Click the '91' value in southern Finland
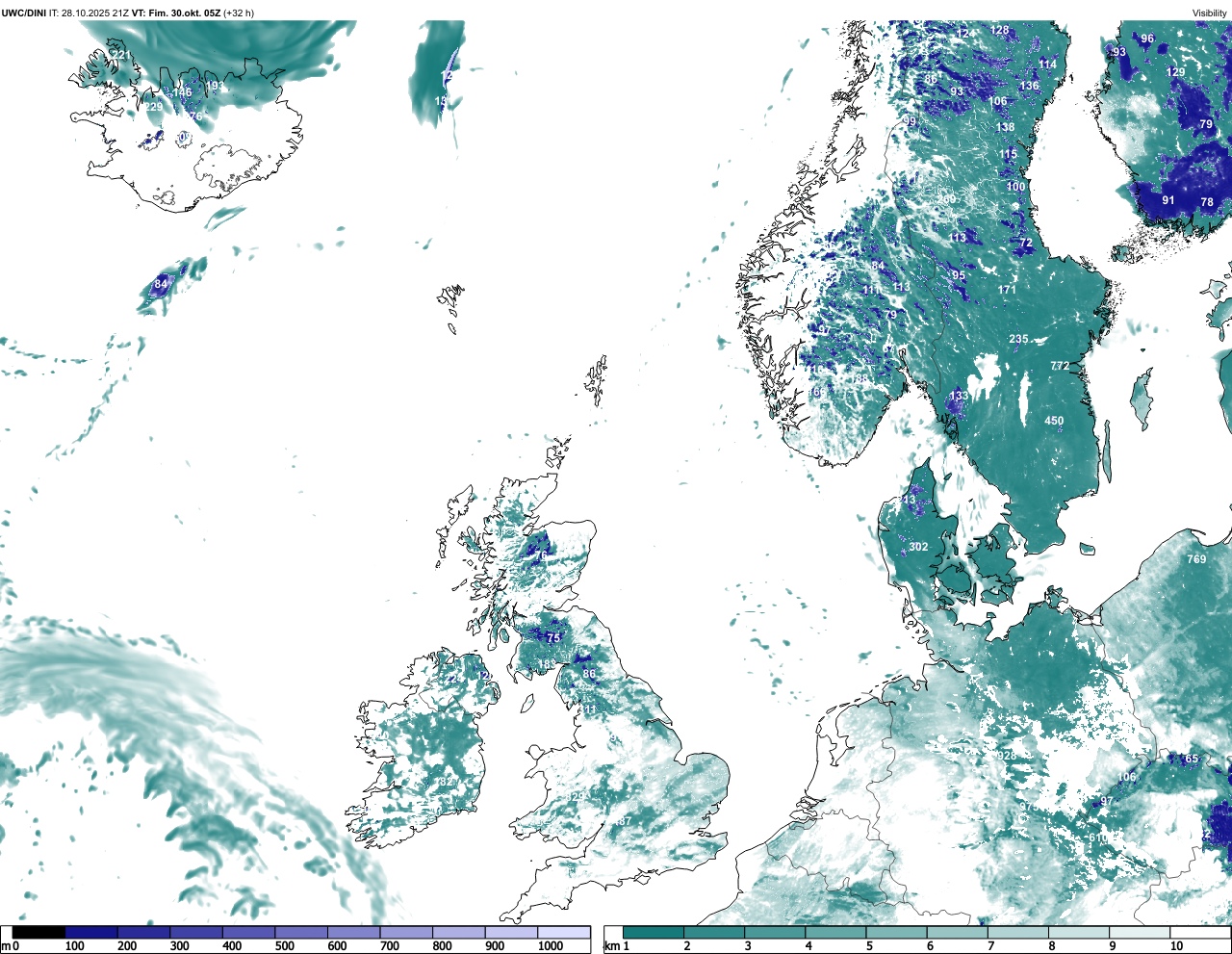Screen dimensions: 1232x954 pyautogui.click(x=1168, y=200)
